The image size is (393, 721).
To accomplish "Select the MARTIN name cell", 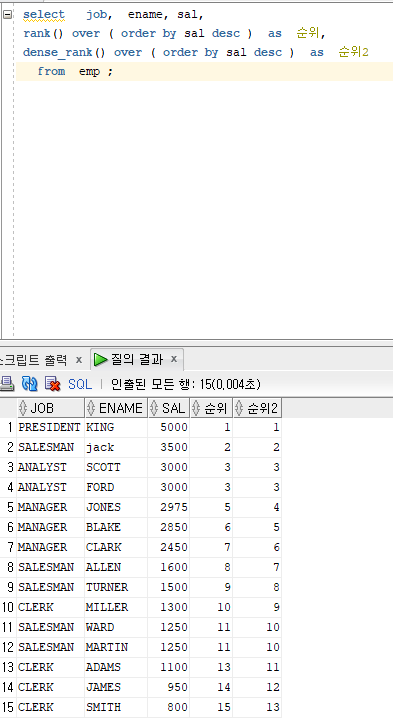I will 116,647.
